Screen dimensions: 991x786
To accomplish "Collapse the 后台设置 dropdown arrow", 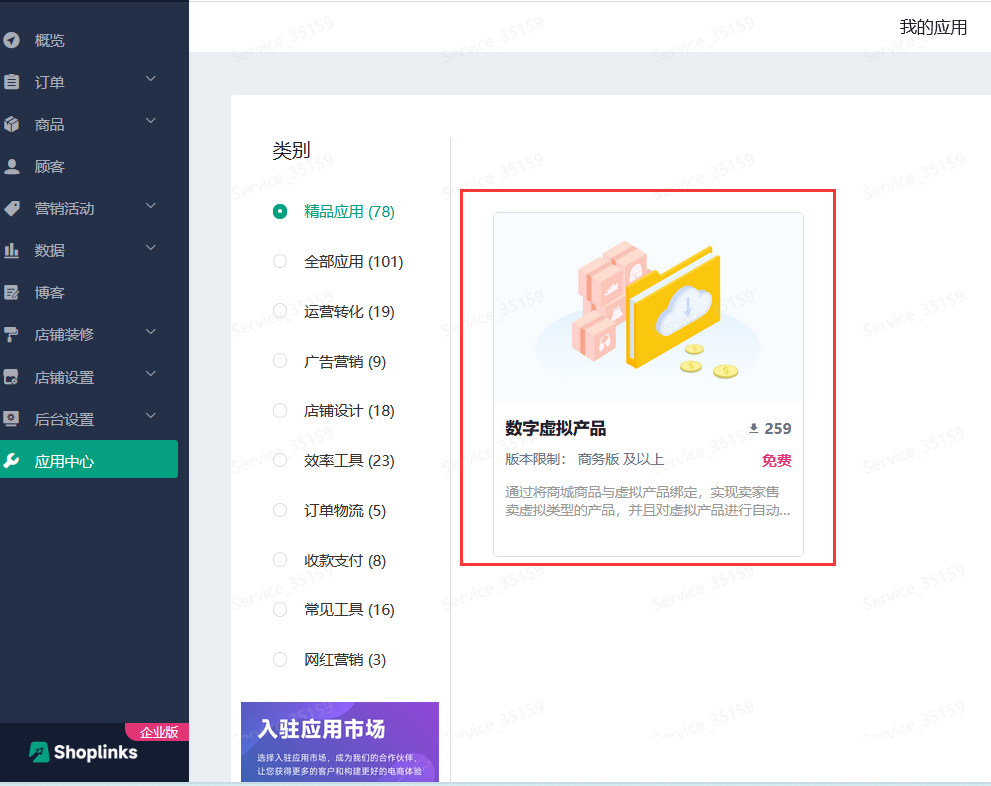I will [x=151, y=417].
